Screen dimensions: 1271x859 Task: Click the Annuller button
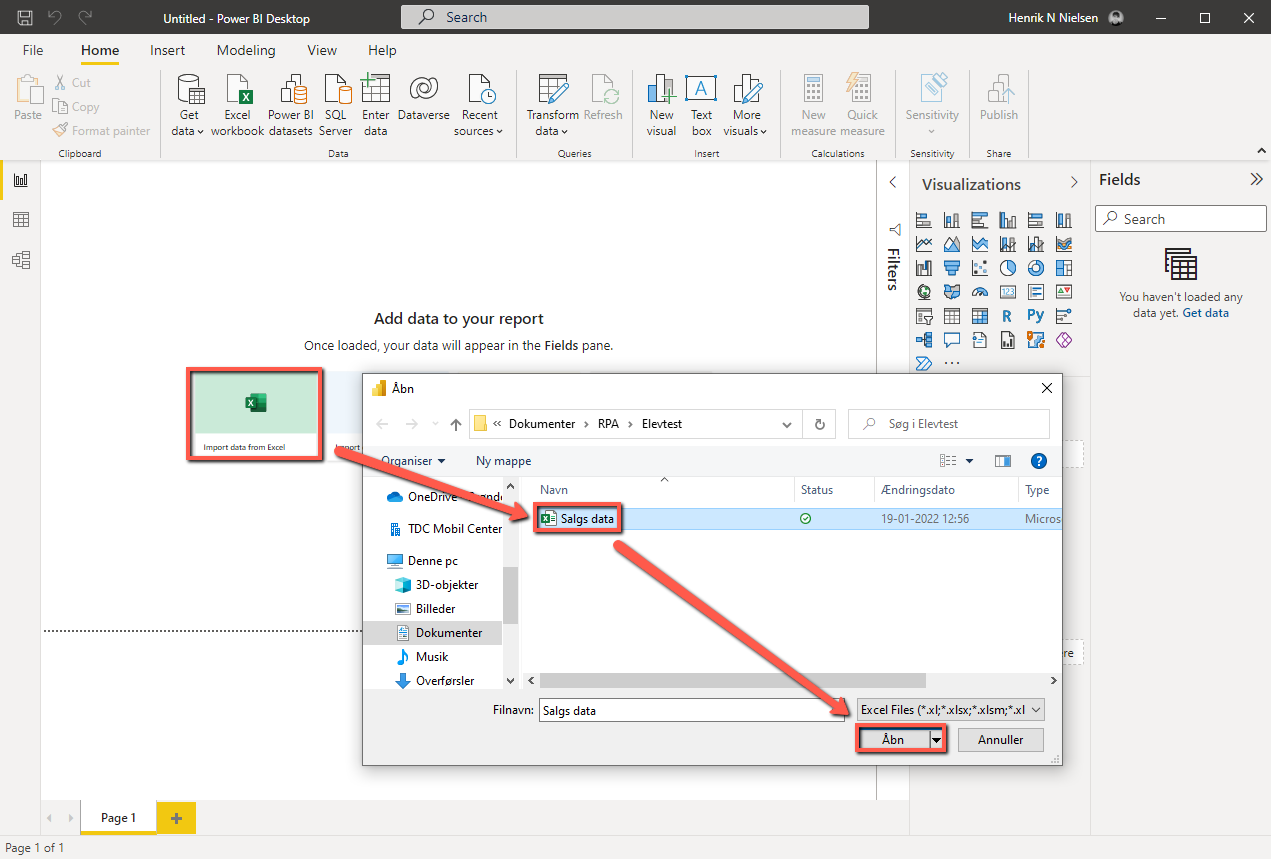click(1000, 740)
